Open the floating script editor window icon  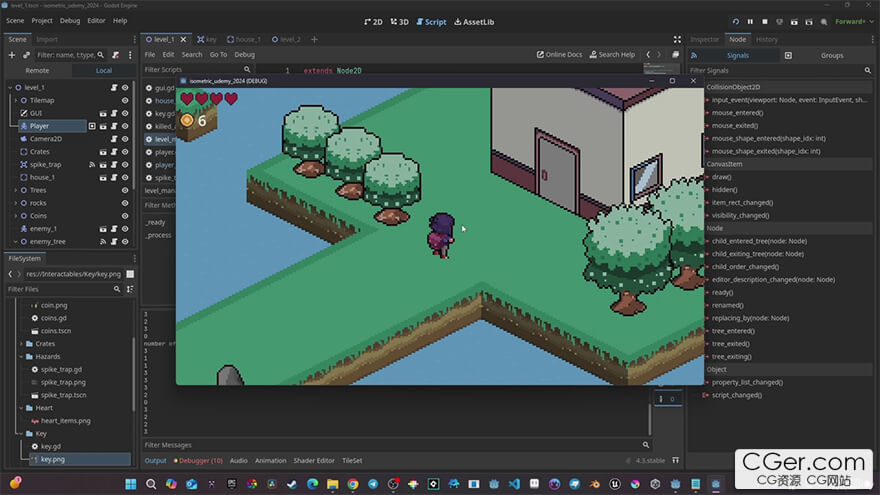point(675,54)
